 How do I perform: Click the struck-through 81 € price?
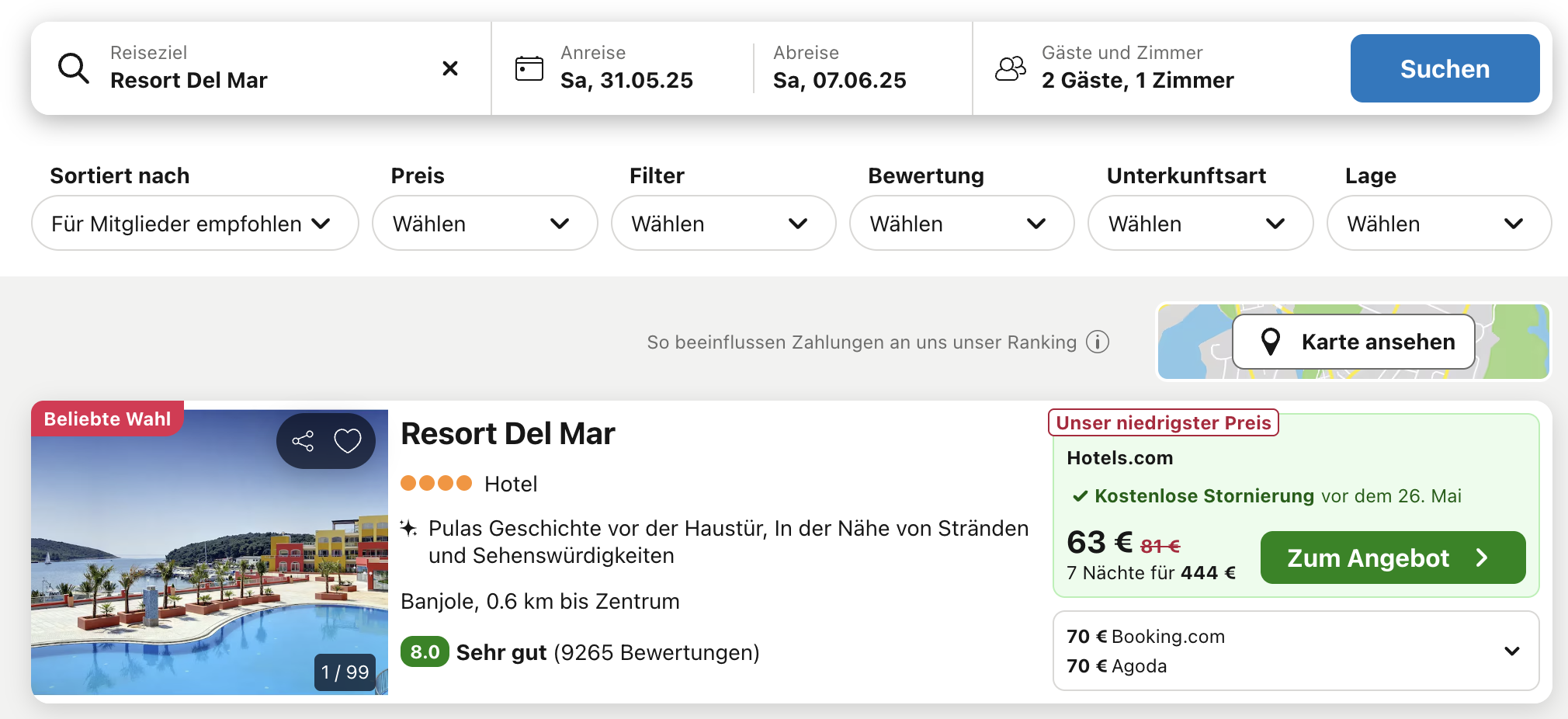(x=1160, y=546)
